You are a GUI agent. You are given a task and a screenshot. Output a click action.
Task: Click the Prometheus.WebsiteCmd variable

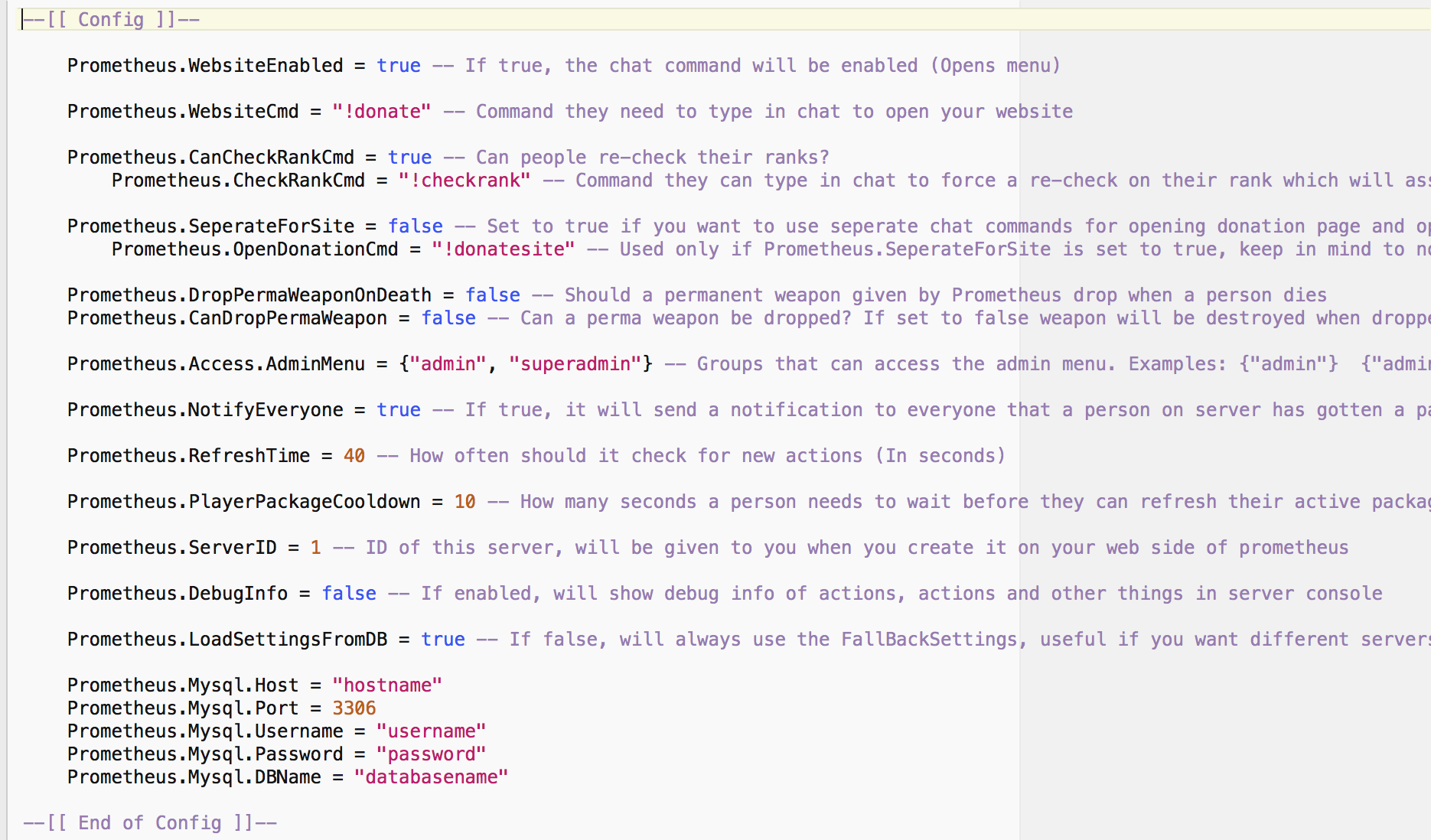tap(183, 112)
